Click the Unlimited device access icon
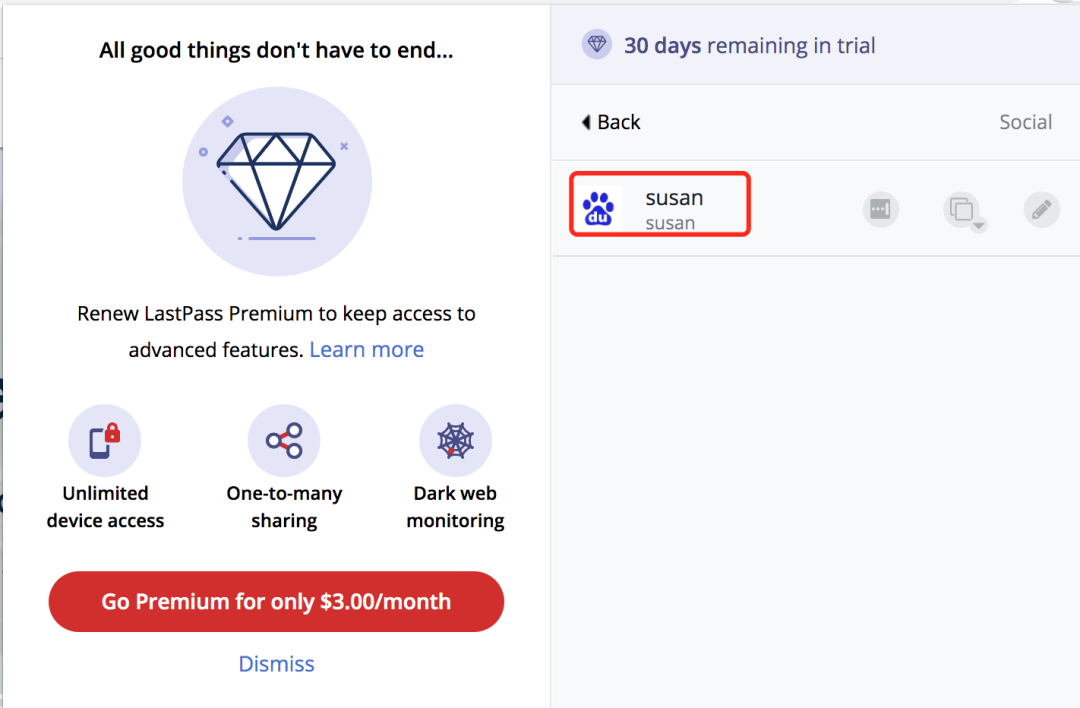Viewport: 1080px width, 708px height. [105, 440]
